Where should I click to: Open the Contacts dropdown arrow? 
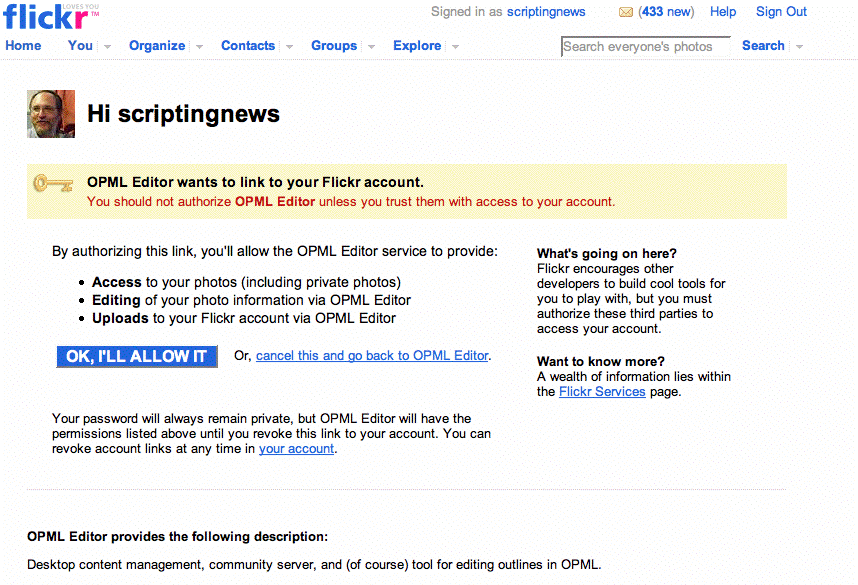pyautogui.click(x=289, y=47)
